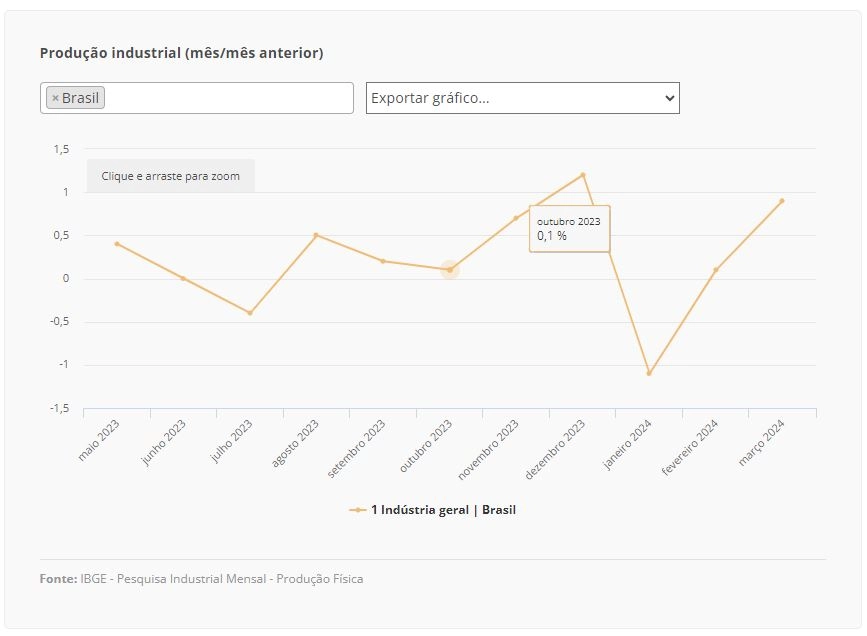Click the março 2024 axis label

coord(762,442)
